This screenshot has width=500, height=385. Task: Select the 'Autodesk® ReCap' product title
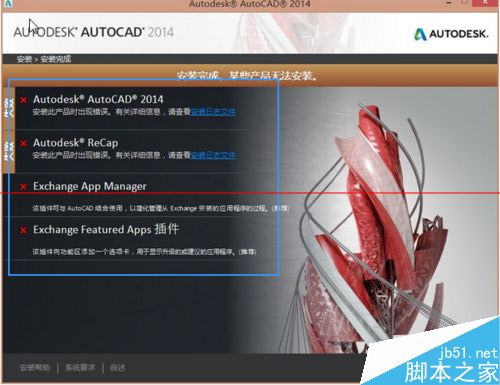[x=76, y=143]
